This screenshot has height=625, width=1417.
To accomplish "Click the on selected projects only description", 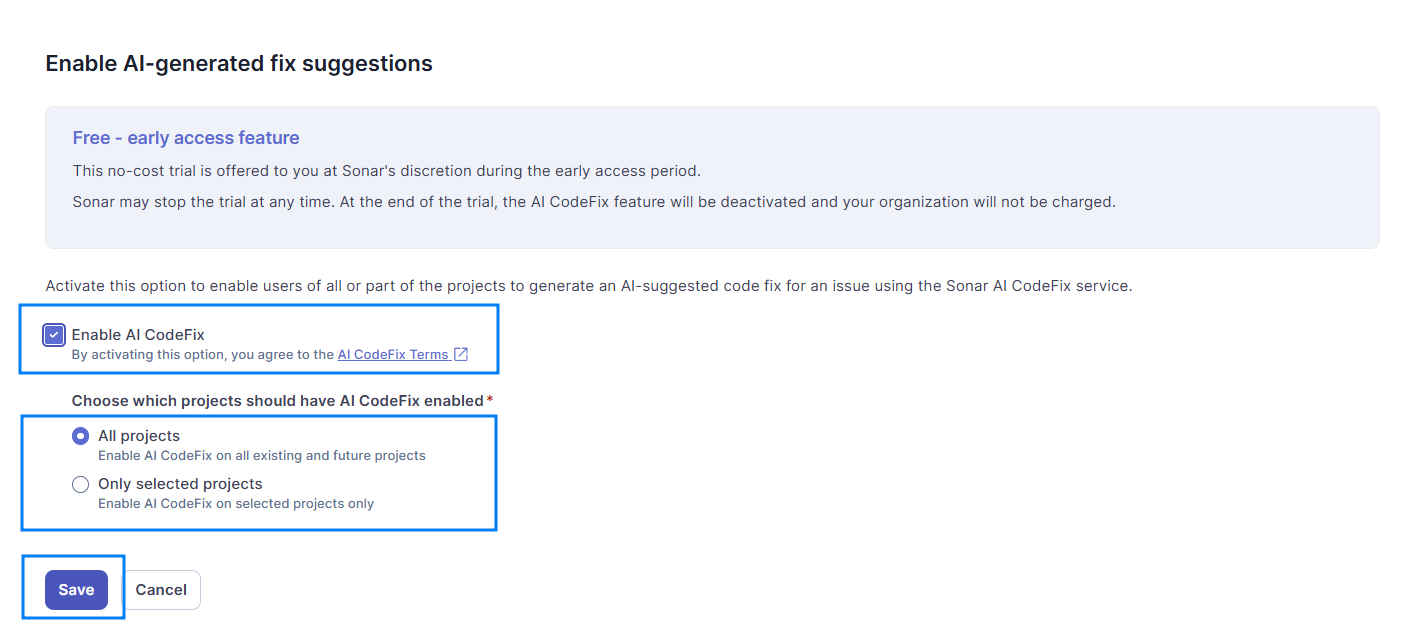I will point(236,504).
